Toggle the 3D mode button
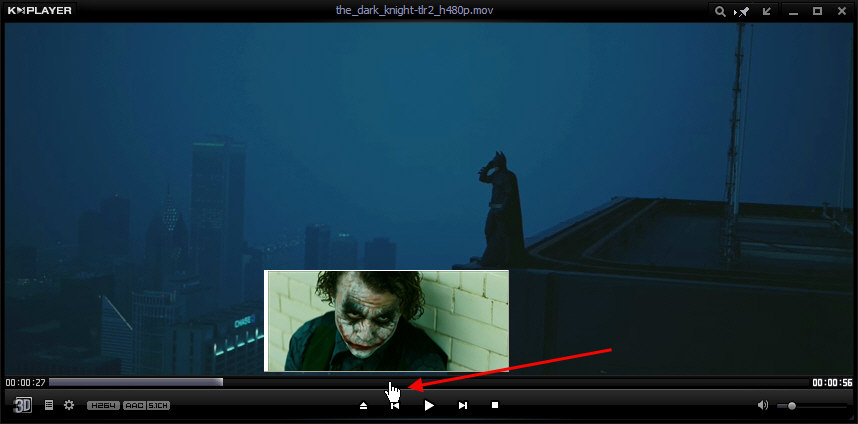 (22, 405)
